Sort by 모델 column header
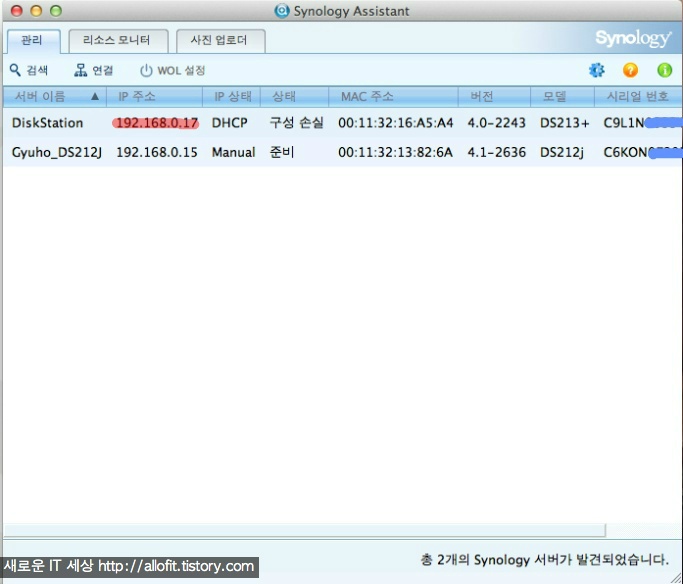Screen dimensions: 683x584 562,96
